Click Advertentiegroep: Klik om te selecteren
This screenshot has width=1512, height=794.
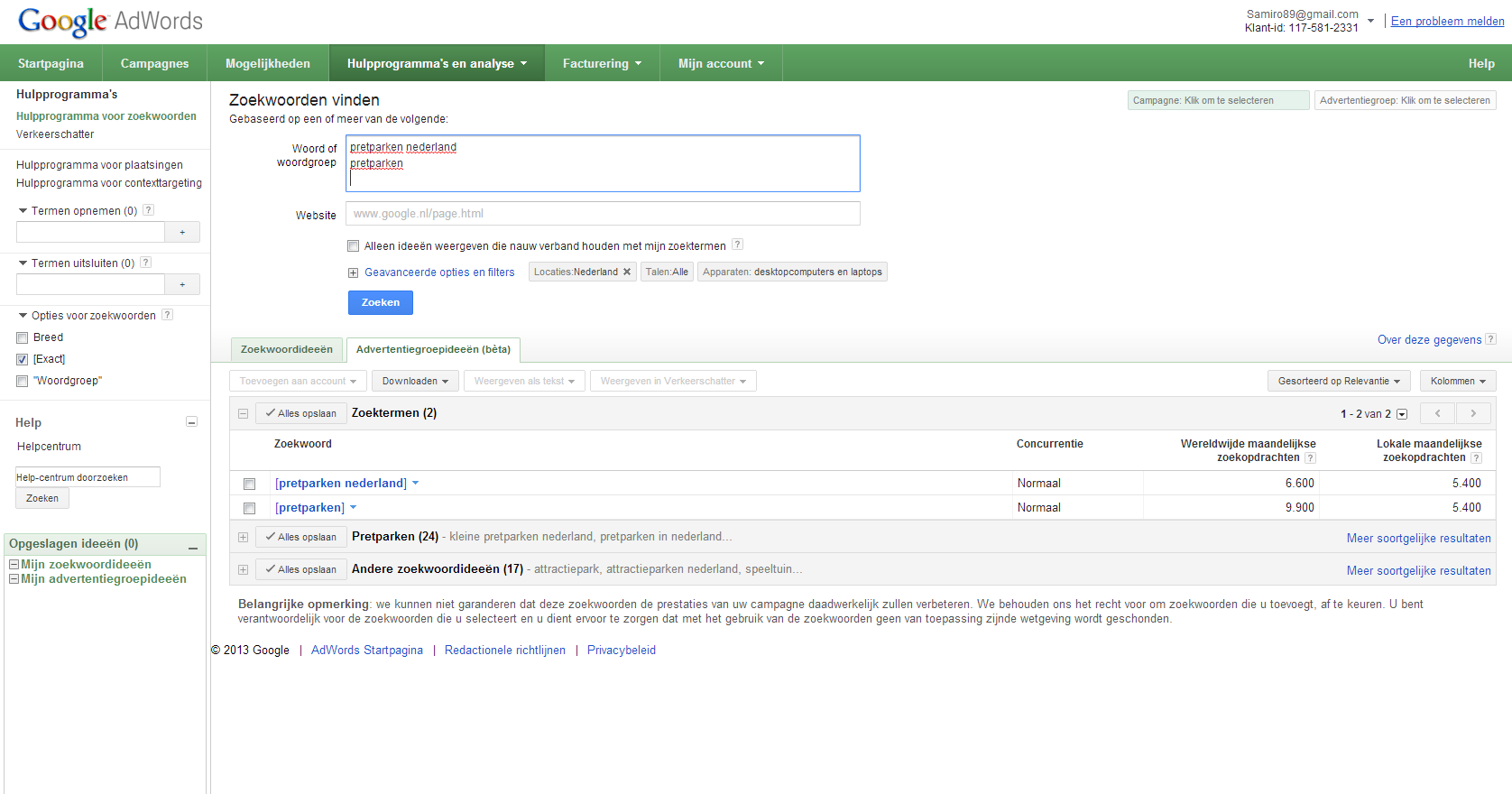(1405, 100)
